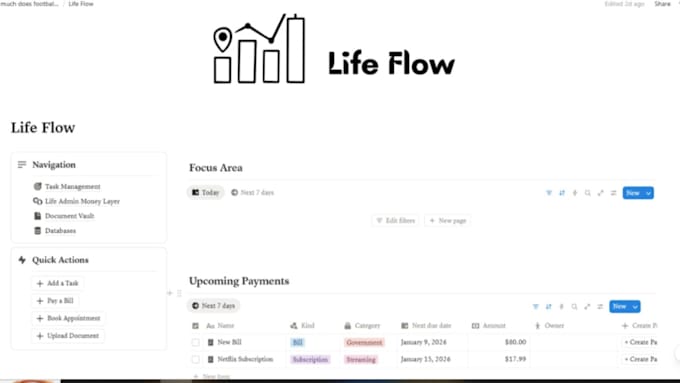Click the sort icon in Focus Area toolbar
680x383 pixels.
562,193
